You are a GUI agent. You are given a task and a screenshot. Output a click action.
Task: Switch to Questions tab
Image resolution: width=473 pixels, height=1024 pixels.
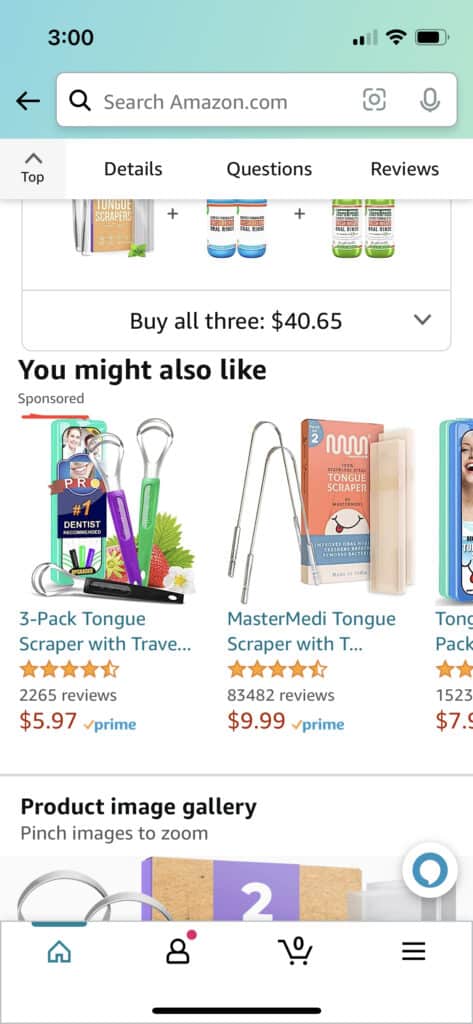pyautogui.click(x=269, y=169)
